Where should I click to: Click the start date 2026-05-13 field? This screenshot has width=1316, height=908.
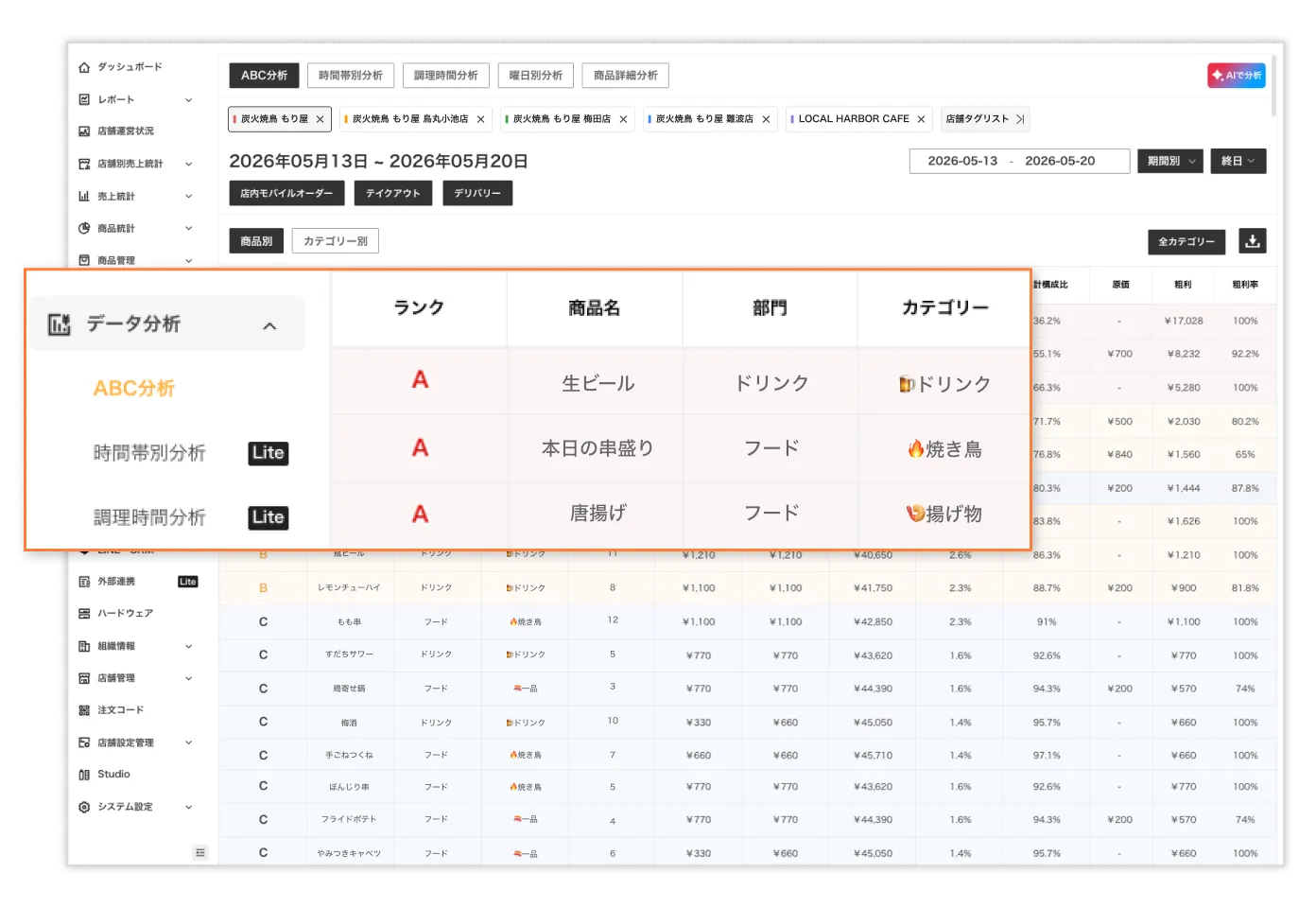(962, 161)
